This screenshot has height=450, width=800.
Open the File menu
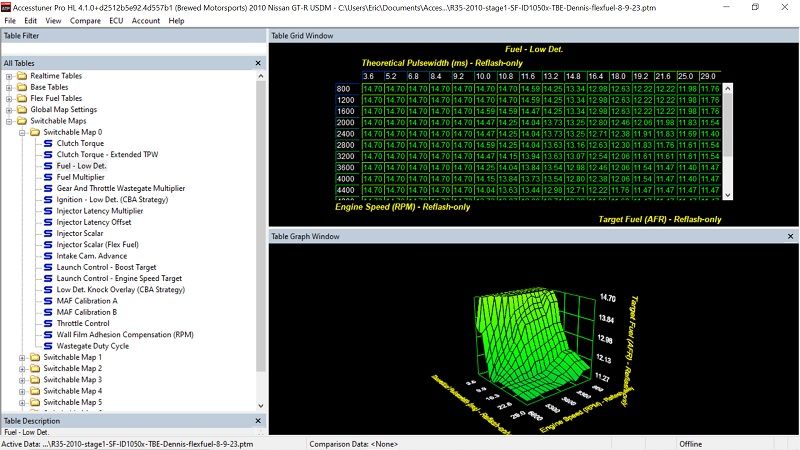(x=10, y=21)
